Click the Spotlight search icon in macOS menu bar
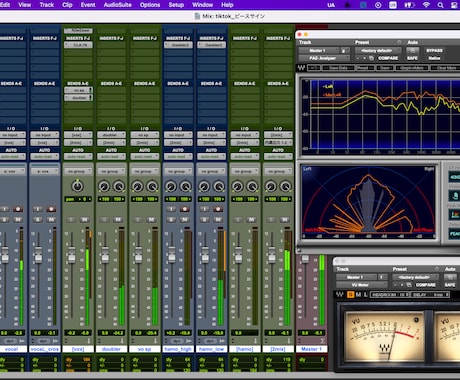The height and width of the screenshot is (380, 460). pyautogui.click(x=440, y=5)
